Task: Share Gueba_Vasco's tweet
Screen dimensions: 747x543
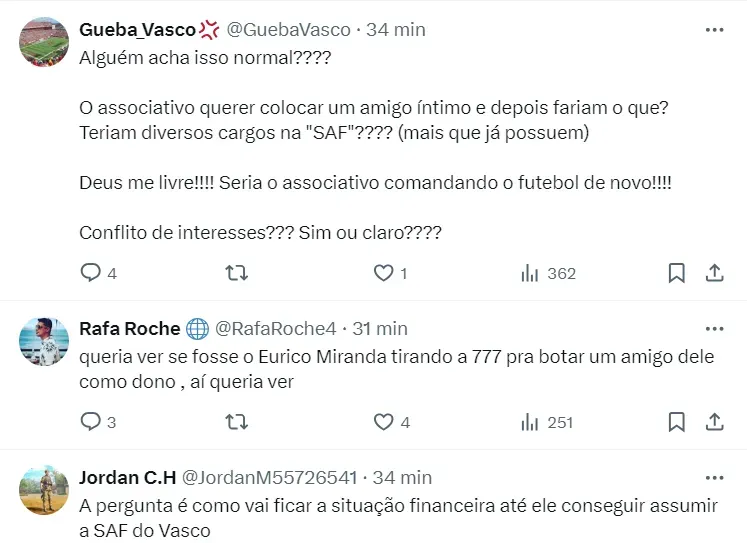Action: click(714, 273)
